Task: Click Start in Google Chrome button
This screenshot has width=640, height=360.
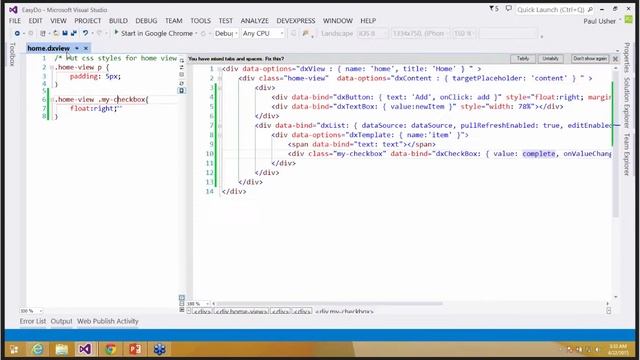Action: coord(153,33)
